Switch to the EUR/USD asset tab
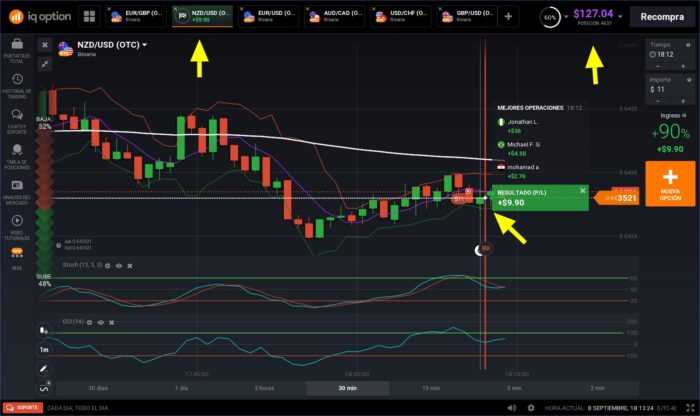This screenshot has width=700, height=416. (269, 17)
